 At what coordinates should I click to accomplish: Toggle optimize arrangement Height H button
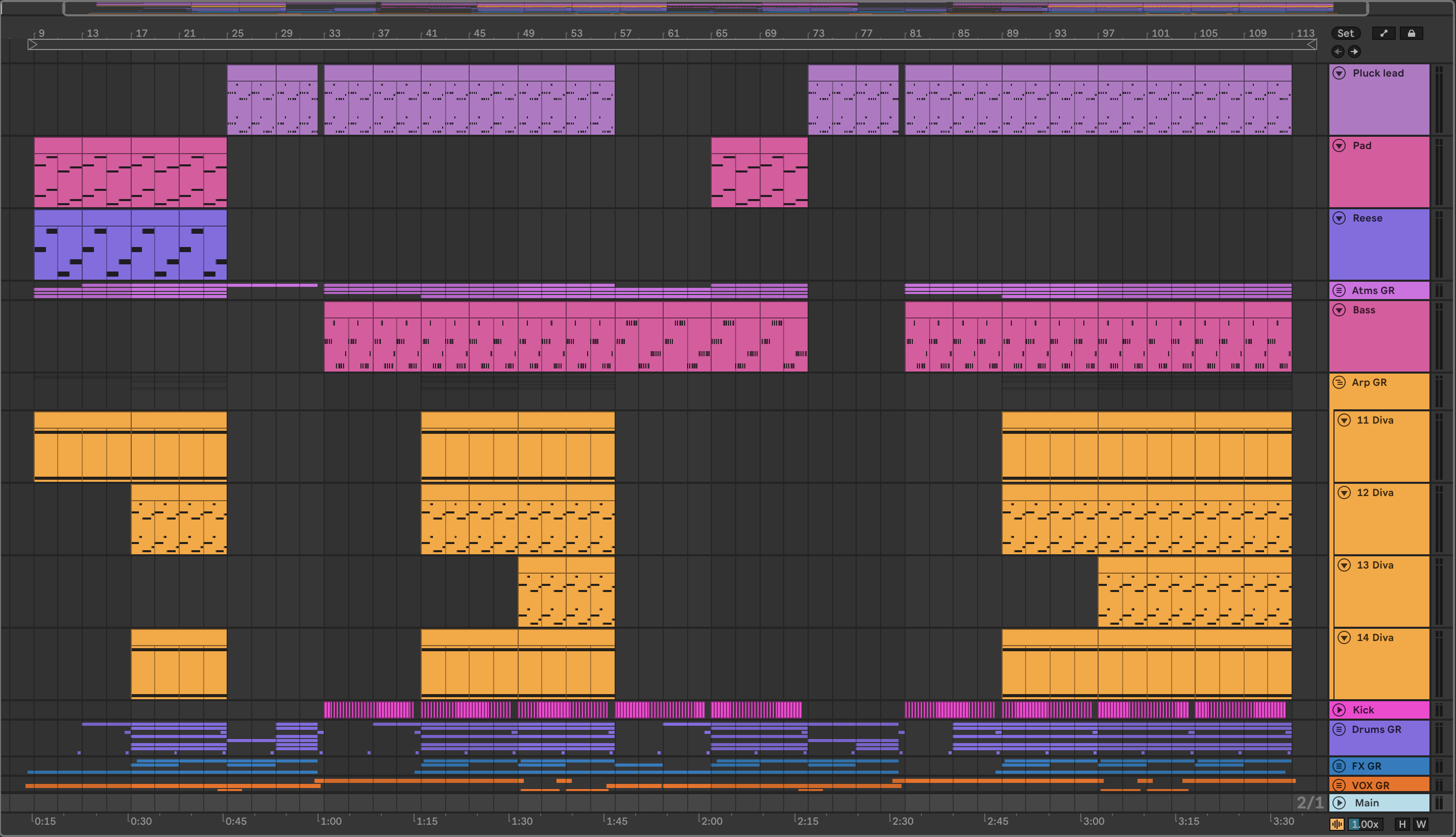pyautogui.click(x=1402, y=824)
